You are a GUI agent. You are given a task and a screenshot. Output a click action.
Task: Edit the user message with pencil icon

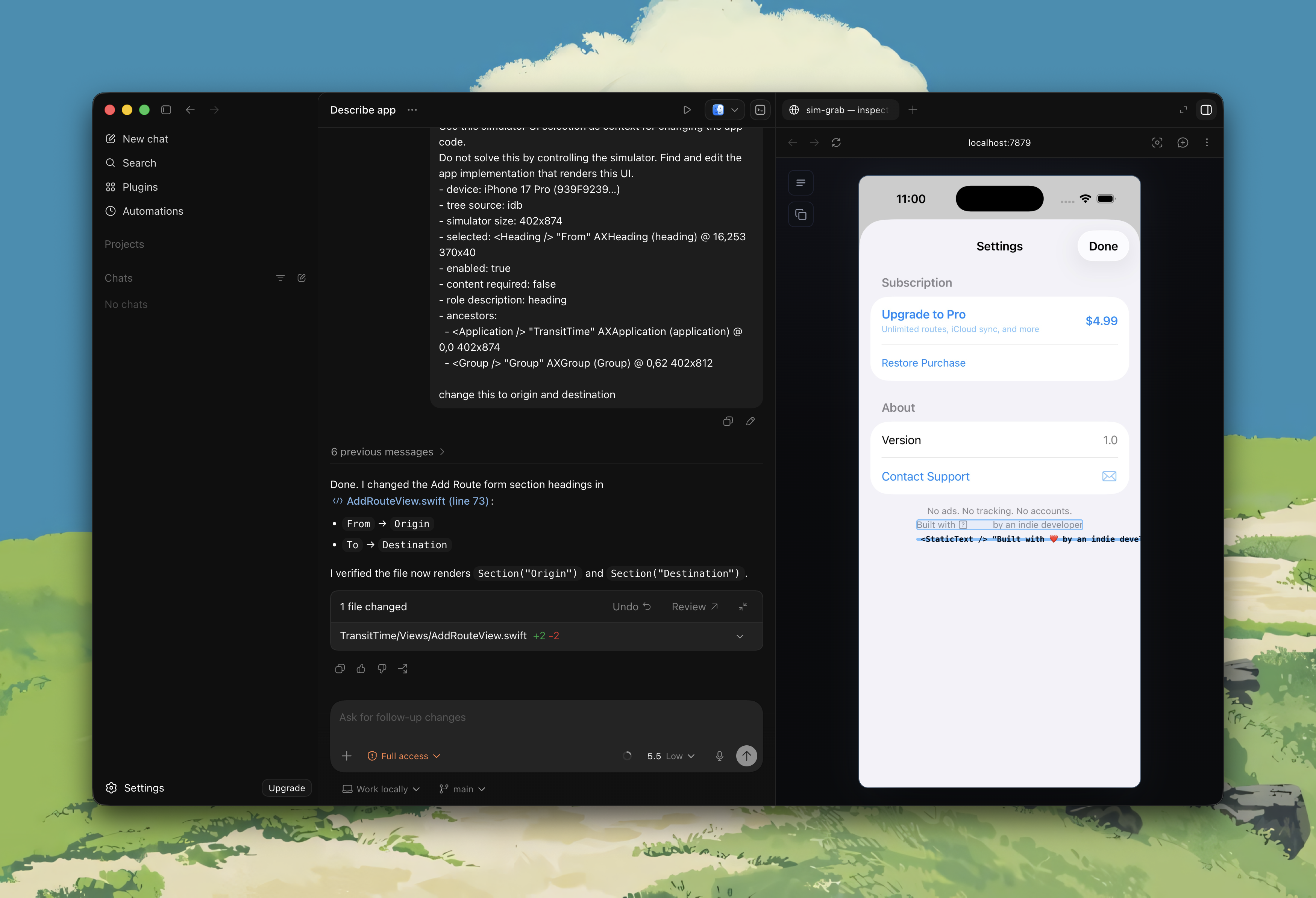(x=750, y=421)
